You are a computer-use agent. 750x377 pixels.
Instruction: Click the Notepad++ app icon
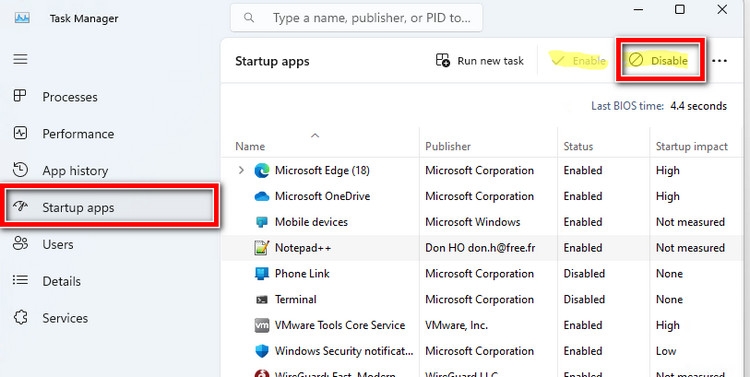(262, 248)
